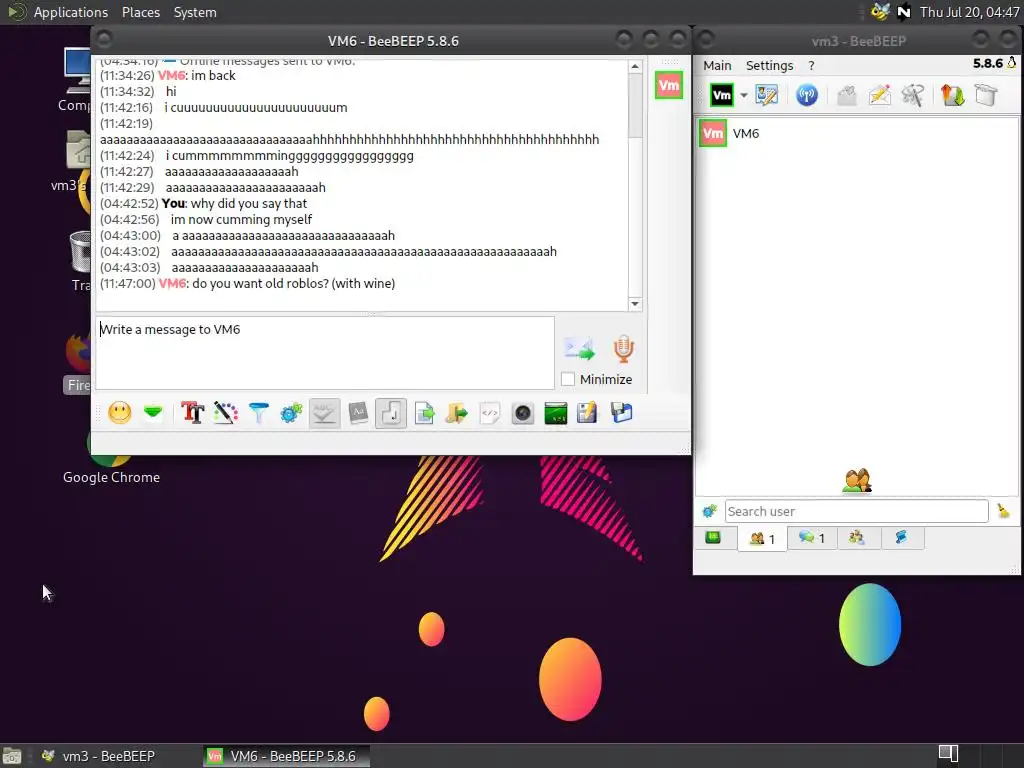
Task: Switch to the green monitor tab
Action: 713,538
